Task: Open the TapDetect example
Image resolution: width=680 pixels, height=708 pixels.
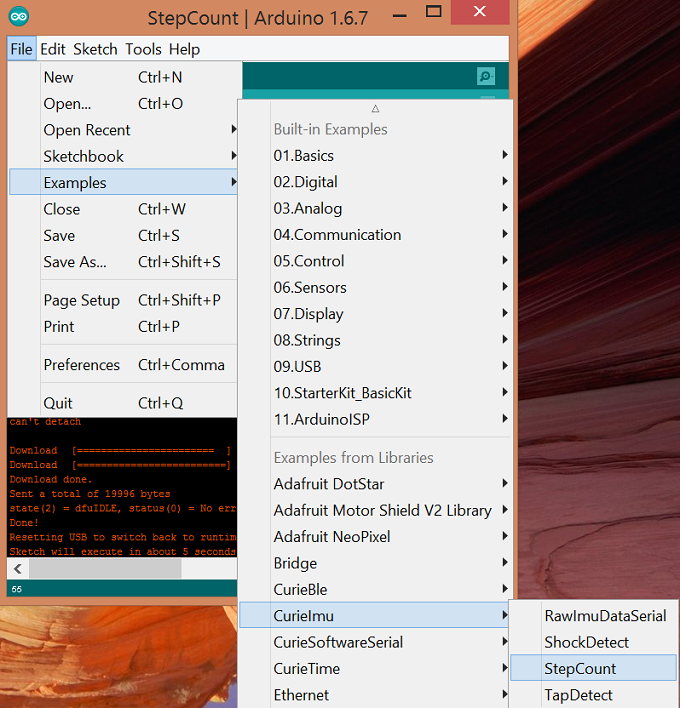Action: click(x=593, y=695)
